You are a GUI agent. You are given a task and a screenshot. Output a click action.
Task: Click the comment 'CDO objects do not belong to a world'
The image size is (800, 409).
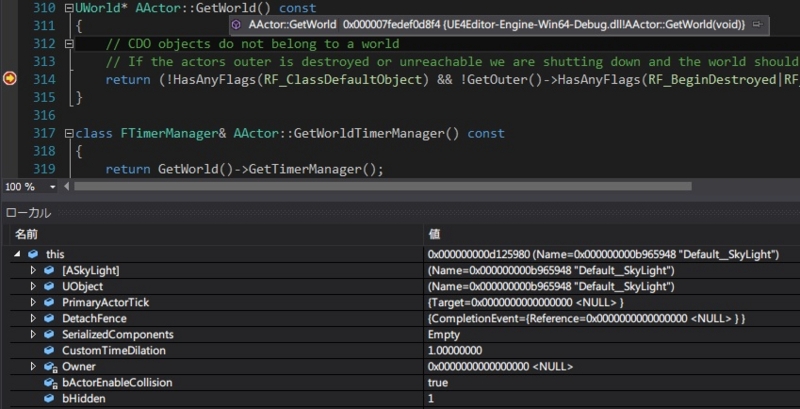pos(263,44)
